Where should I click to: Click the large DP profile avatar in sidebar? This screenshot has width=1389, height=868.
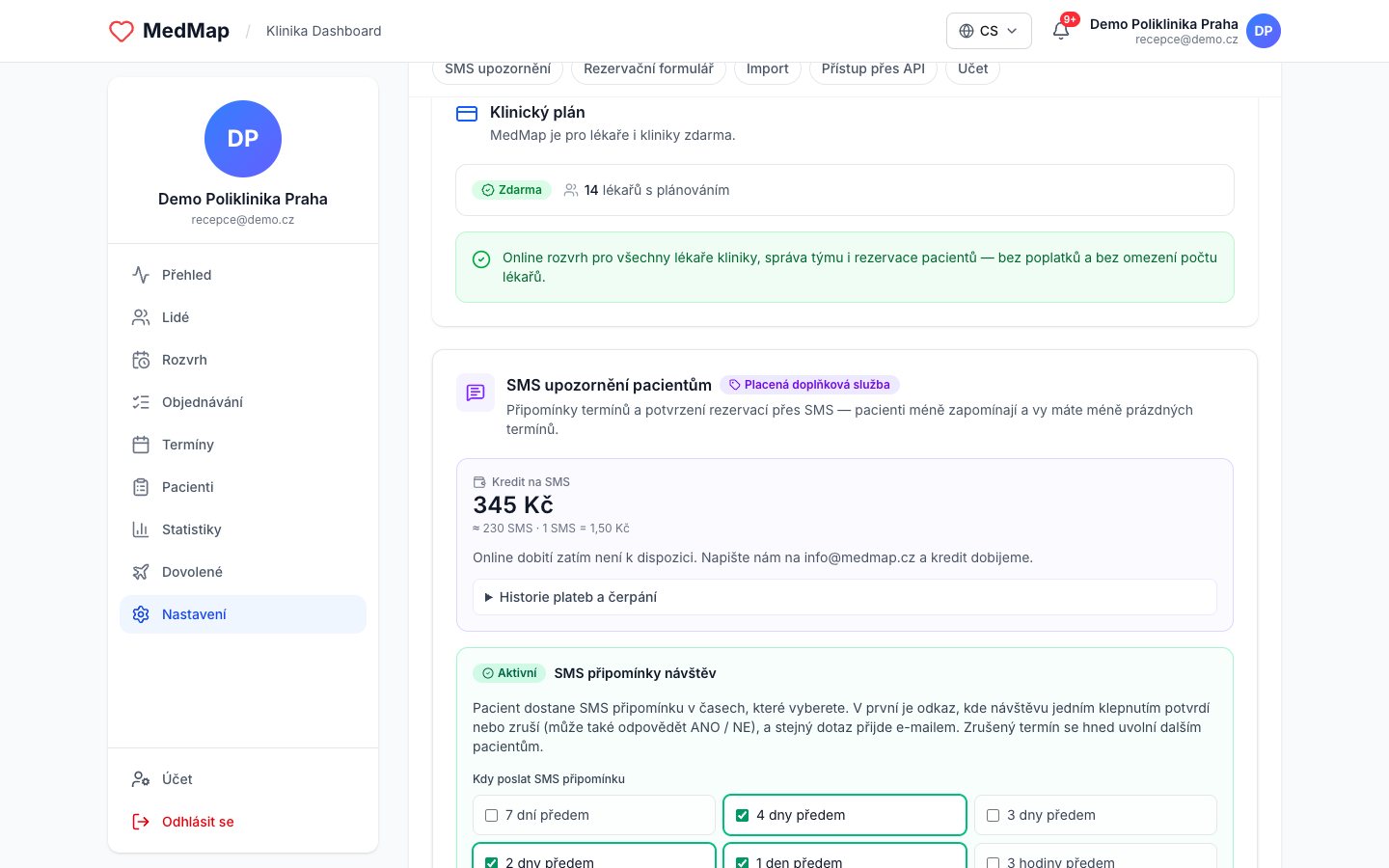tap(243, 139)
